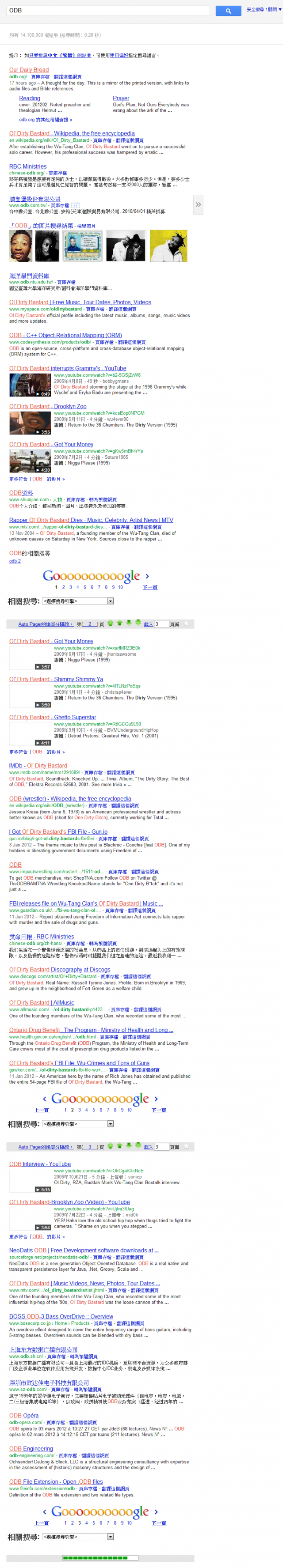Open the Reading sitelink under Our Daily Bread

pos(29,98)
